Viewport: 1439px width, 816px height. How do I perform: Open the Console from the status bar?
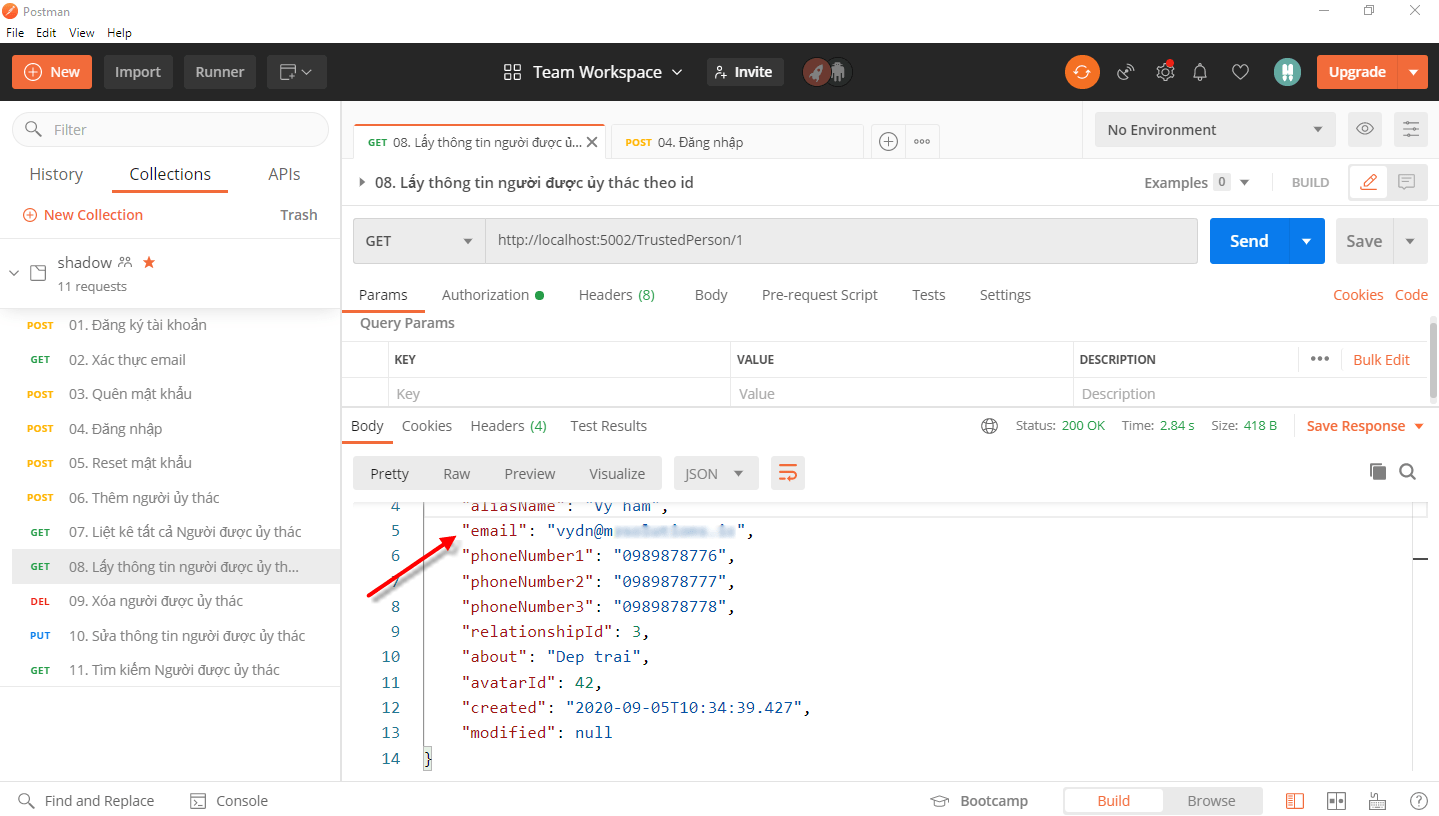pos(228,800)
